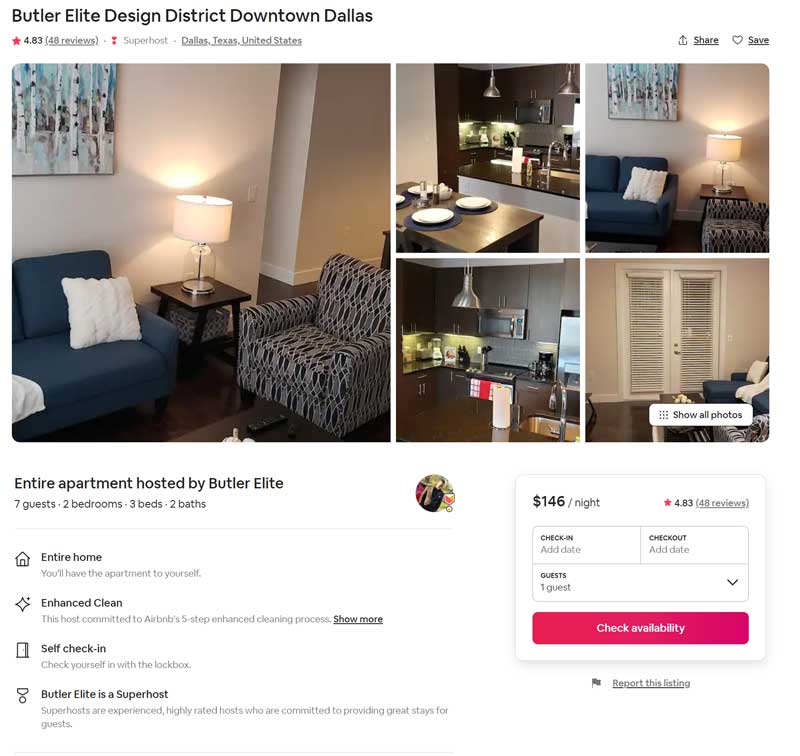Click the flag icon by Report listing
This screenshot has width=800, height=756.
click(596, 683)
